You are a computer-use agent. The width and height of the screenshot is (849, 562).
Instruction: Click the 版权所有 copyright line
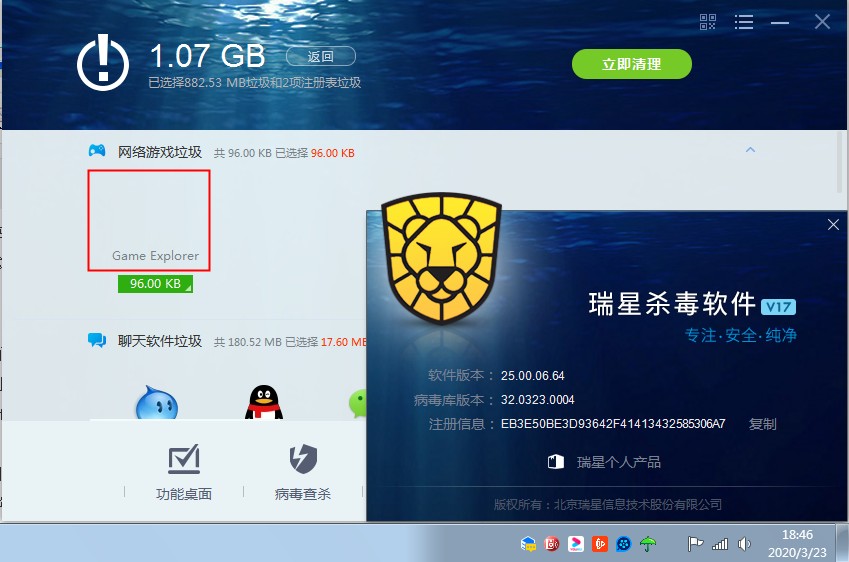tap(608, 505)
